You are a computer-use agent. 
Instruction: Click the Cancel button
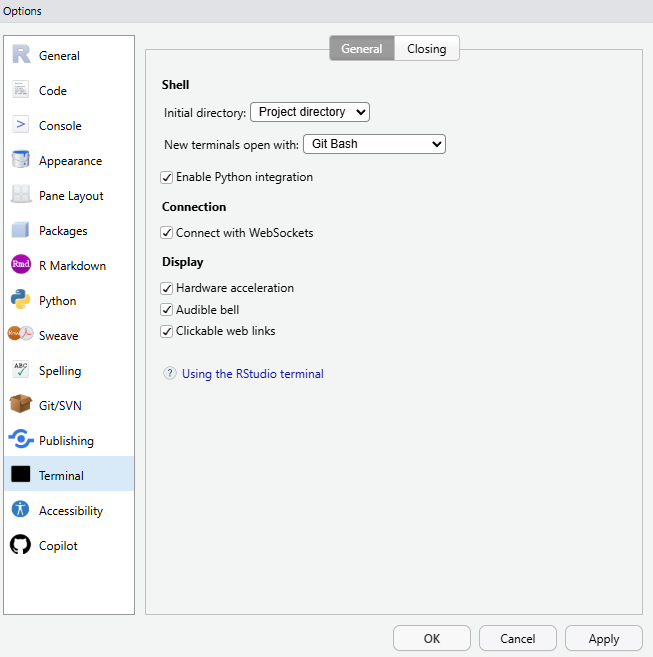click(518, 638)
